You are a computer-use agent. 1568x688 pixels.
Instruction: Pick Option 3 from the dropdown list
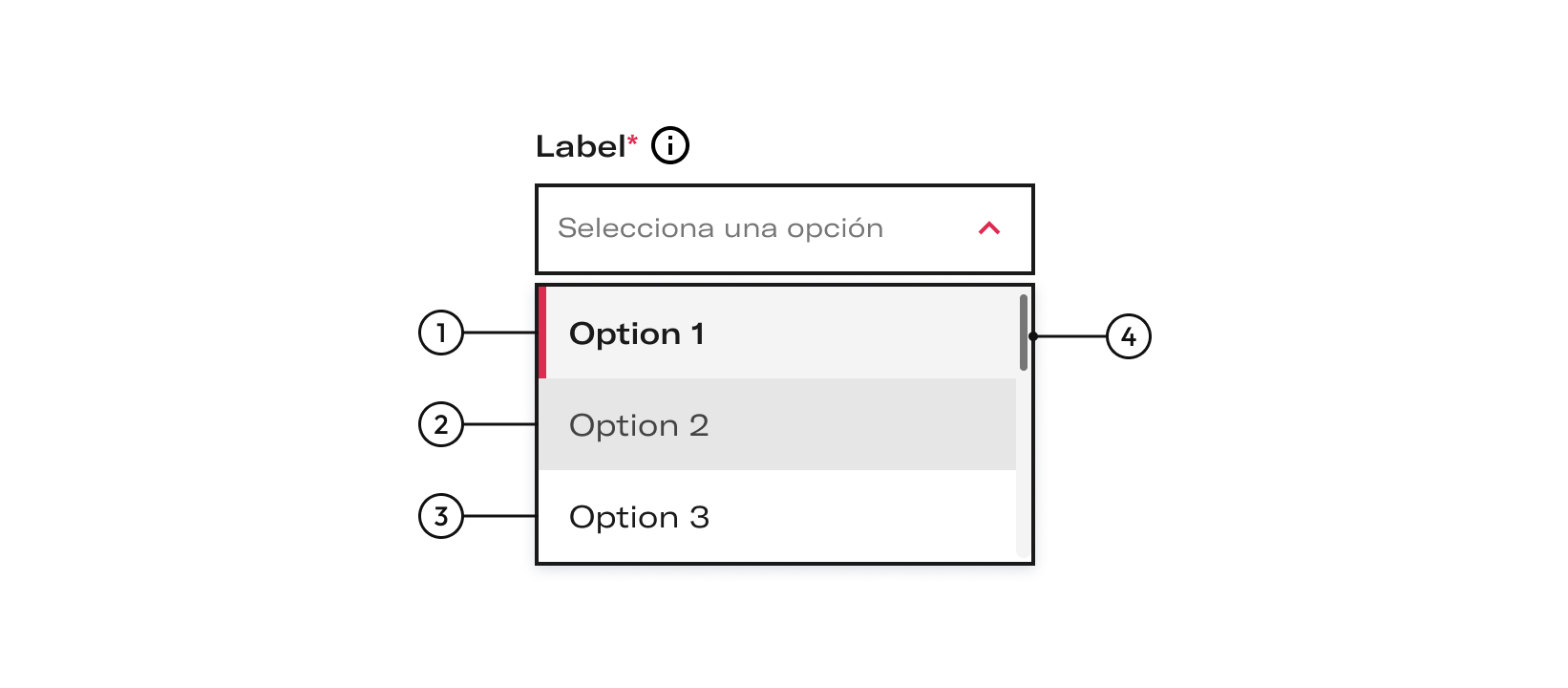(x=777, y=516)
